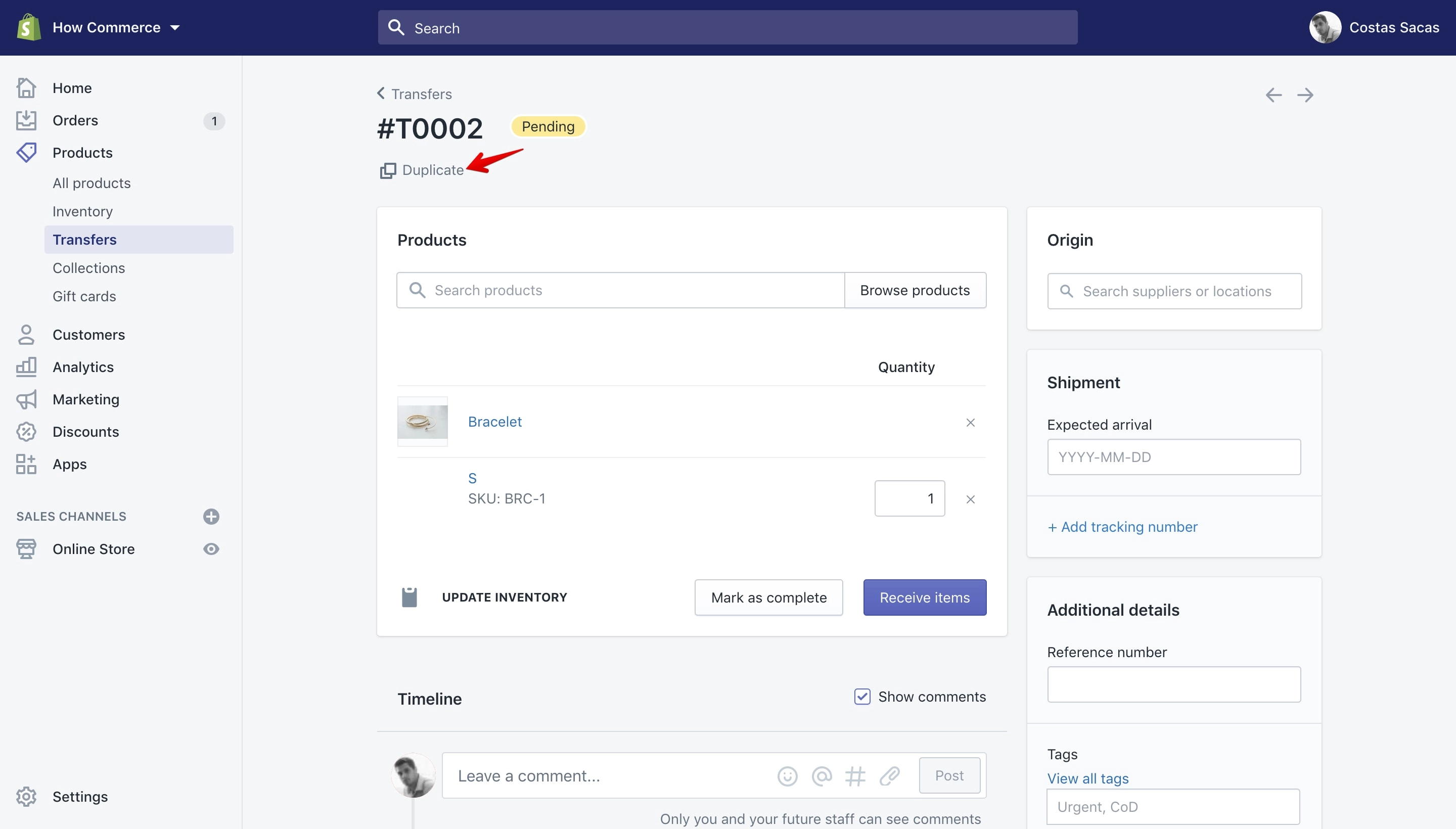The height and width of the screenshot is (829, 1456).
Task: Open Settings gear in sidebar
Action: 26,797
